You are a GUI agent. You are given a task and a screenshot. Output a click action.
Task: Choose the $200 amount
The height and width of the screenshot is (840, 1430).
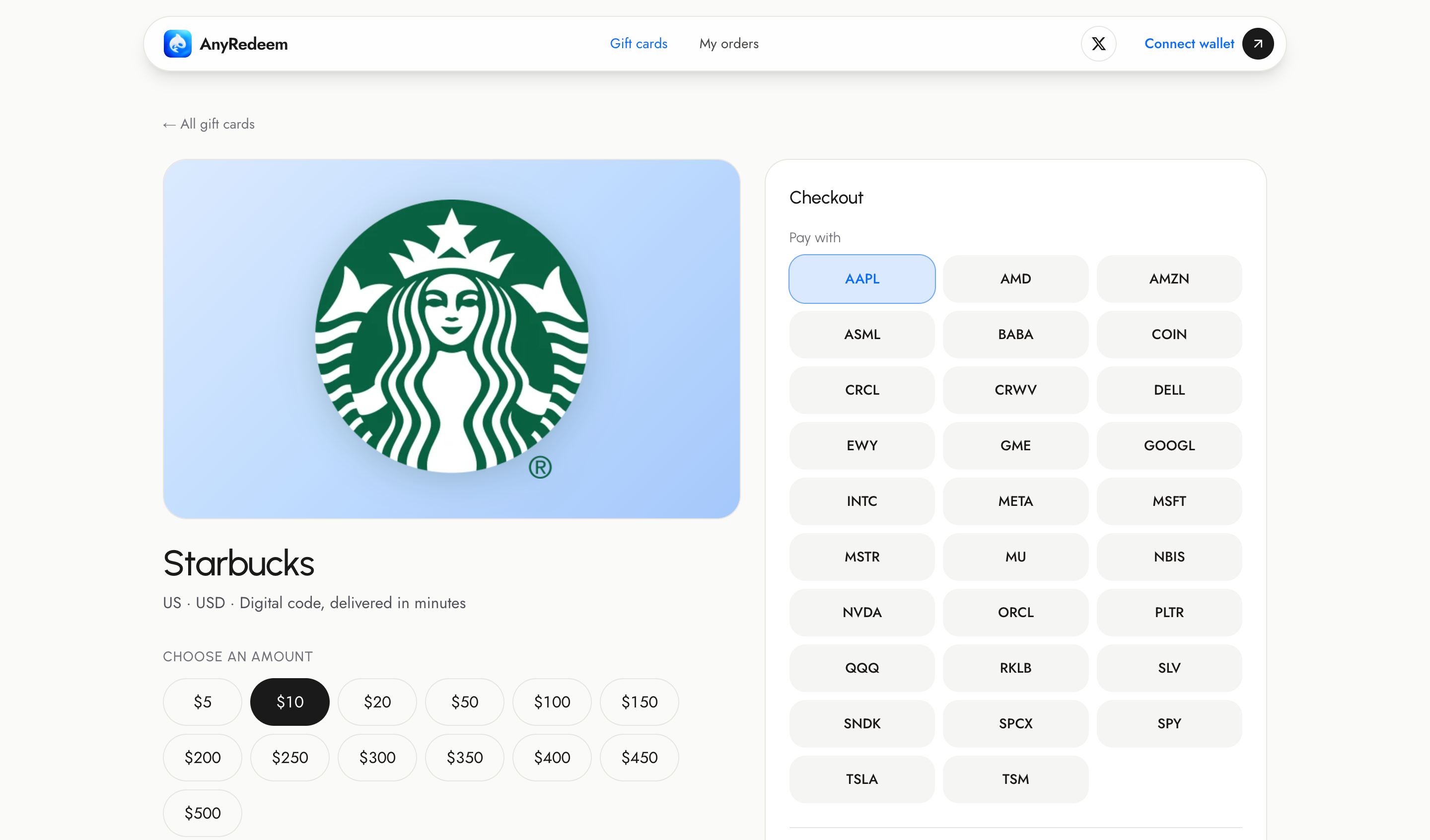click(x=203, y=758)
